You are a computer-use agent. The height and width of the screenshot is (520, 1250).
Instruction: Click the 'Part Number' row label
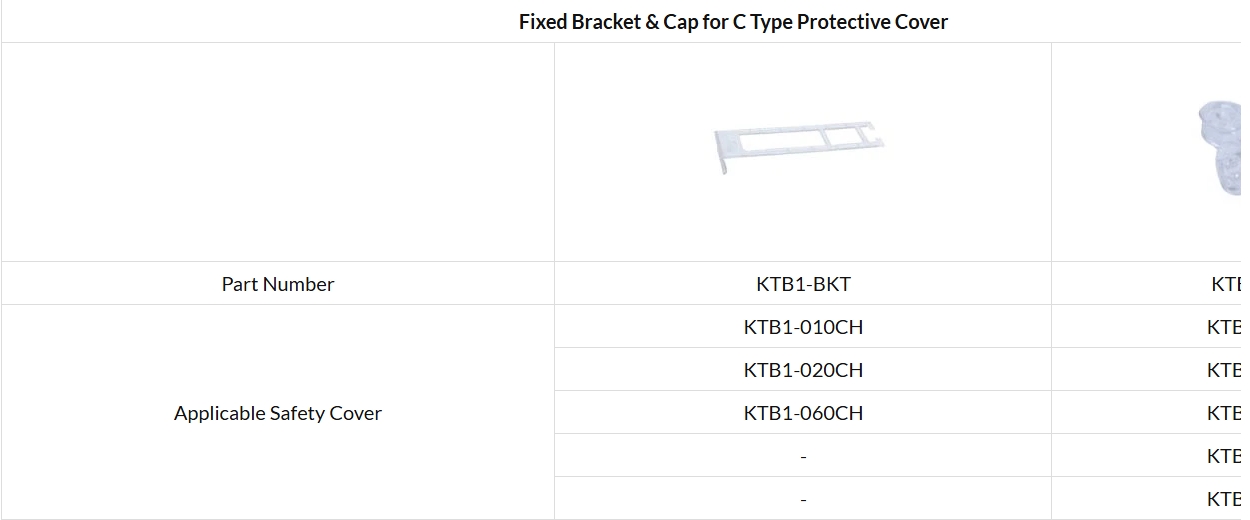278,284
